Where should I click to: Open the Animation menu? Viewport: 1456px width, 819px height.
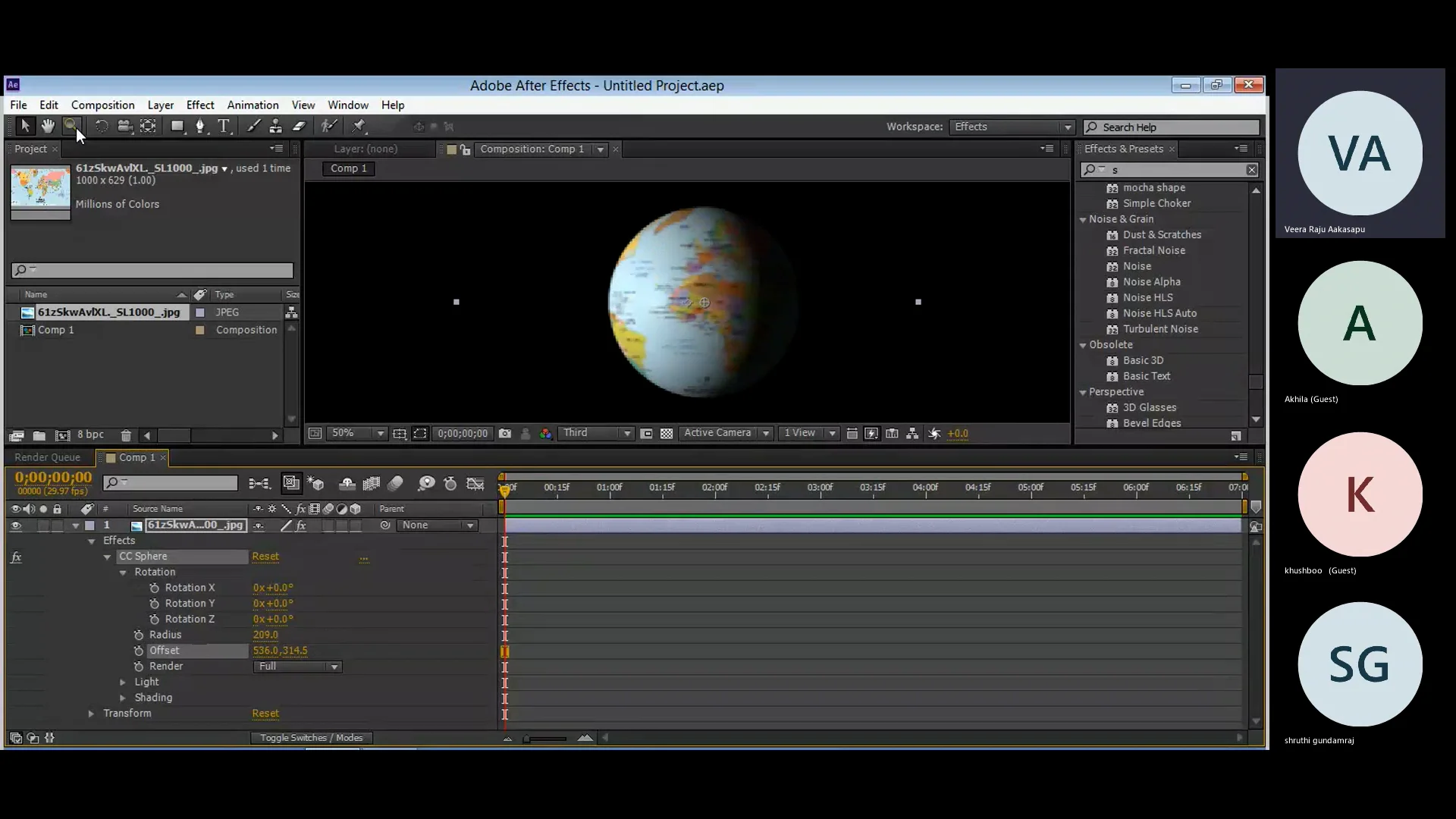tap(253, 105)
